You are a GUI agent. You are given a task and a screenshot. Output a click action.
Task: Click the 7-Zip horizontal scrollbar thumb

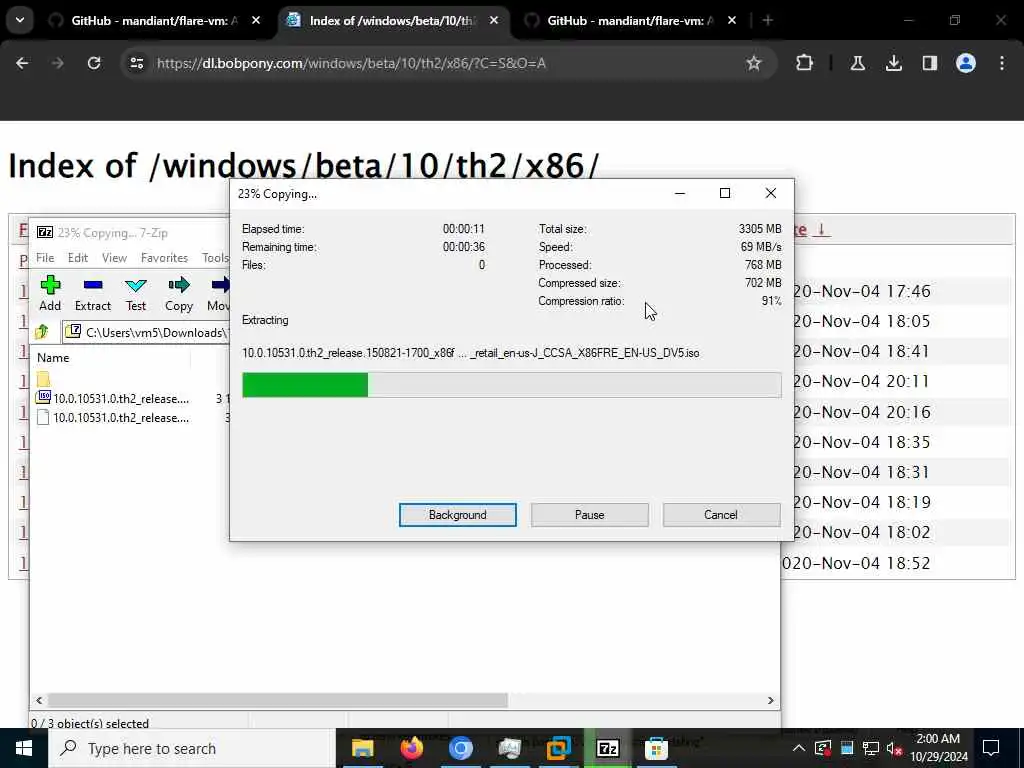(278, 700)
